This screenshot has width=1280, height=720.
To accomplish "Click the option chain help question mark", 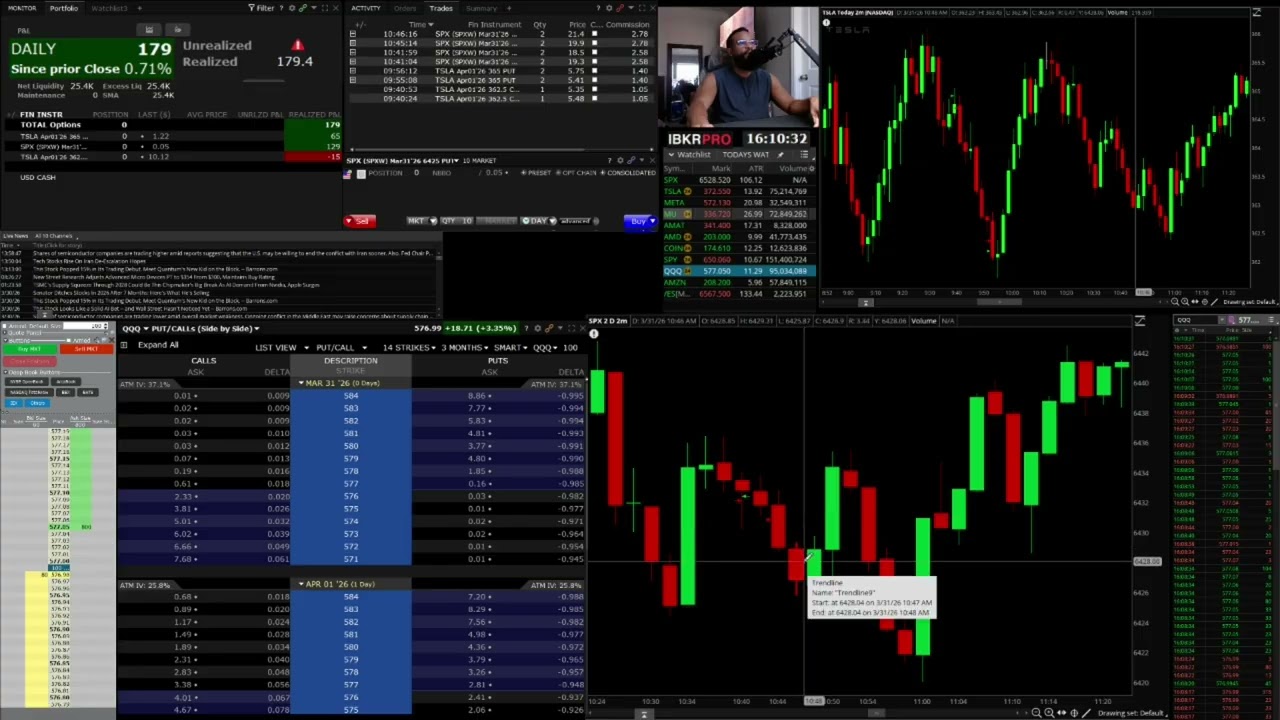I will click(x=527, y=328).
